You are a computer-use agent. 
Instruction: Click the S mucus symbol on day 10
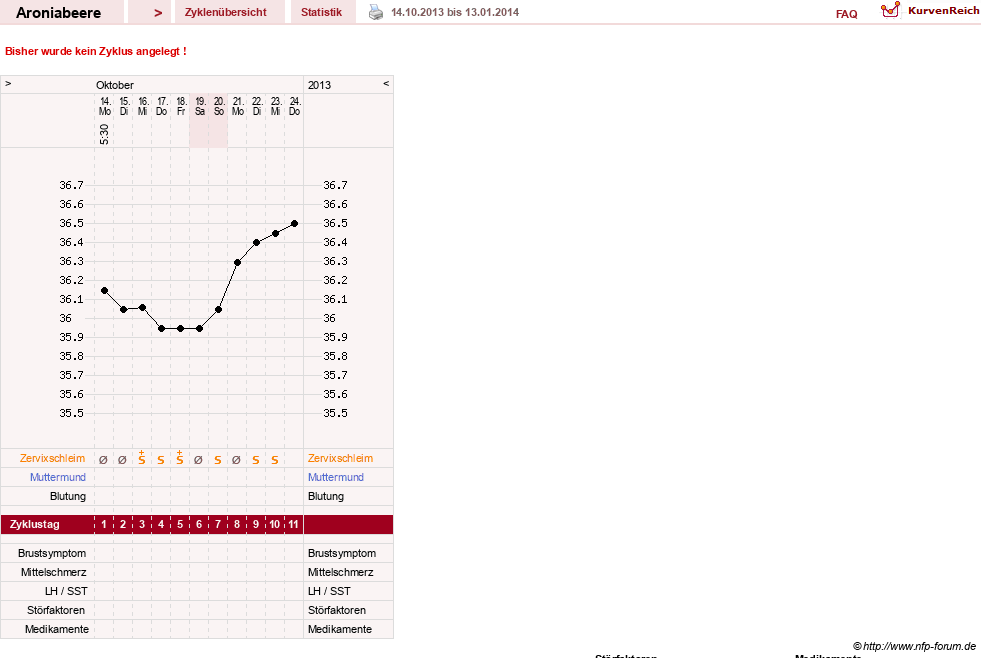click(275, 460)
